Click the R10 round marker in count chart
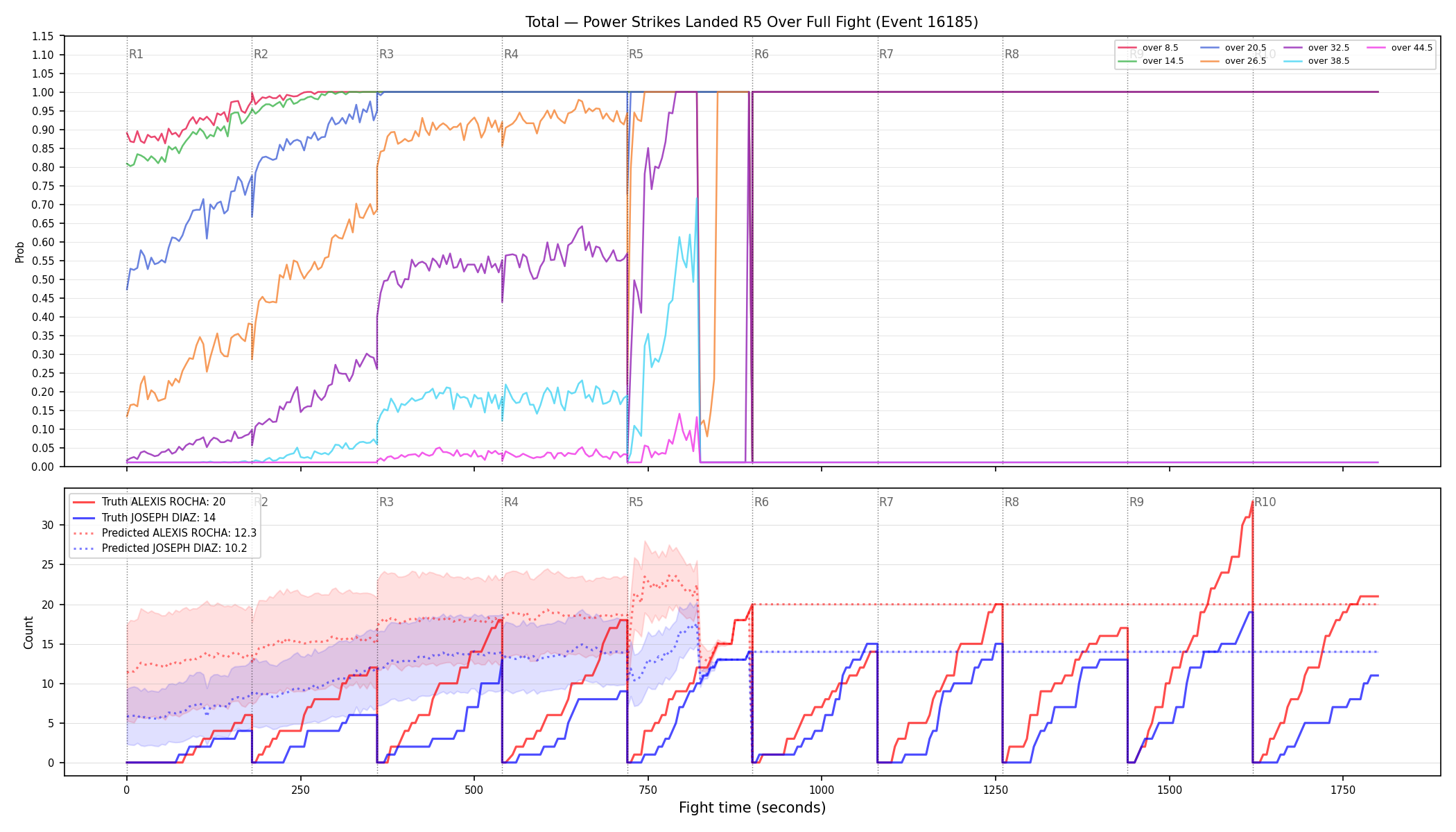 [1265, 502]
